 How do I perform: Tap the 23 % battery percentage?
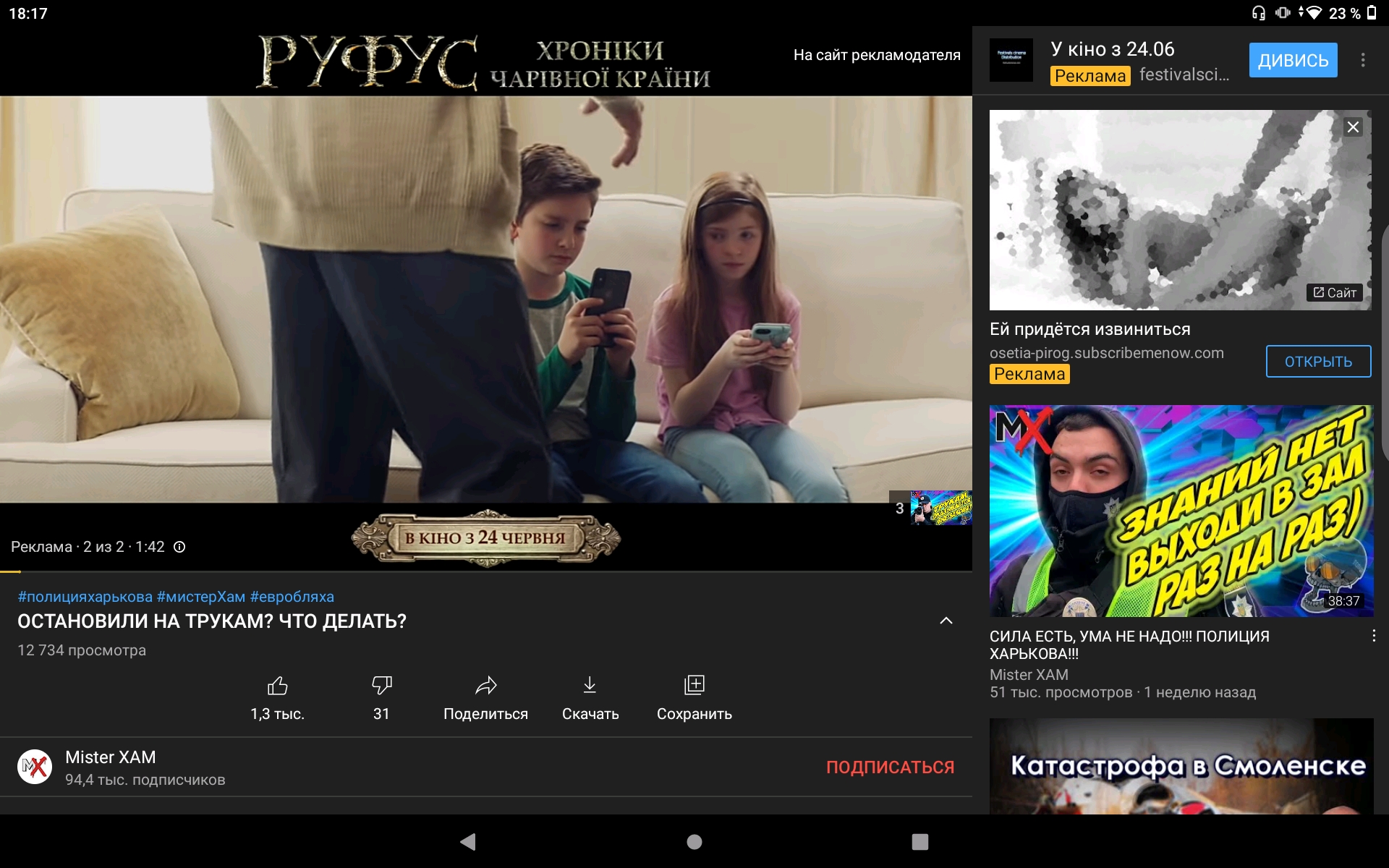tap(1345, 13)
